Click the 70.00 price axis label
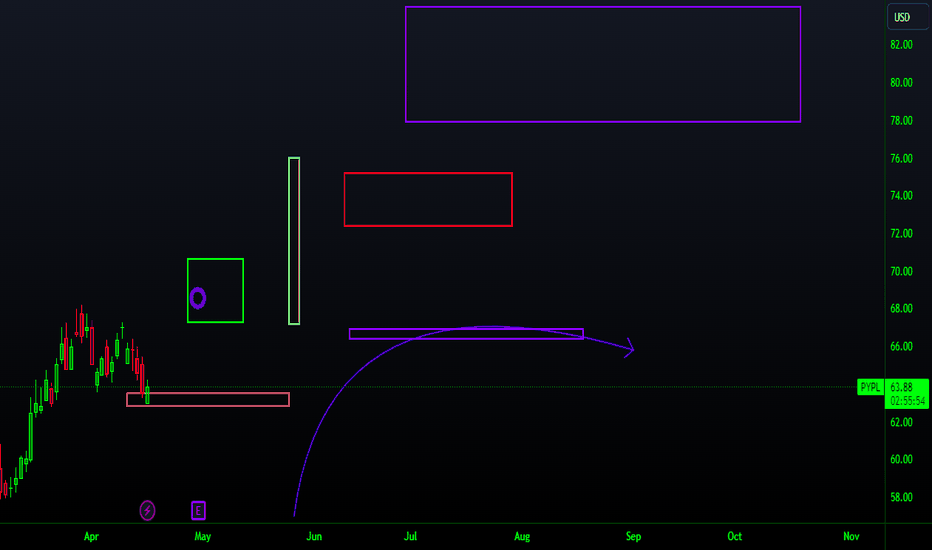This screenshot has width=932, height=550. click(901, 272)
